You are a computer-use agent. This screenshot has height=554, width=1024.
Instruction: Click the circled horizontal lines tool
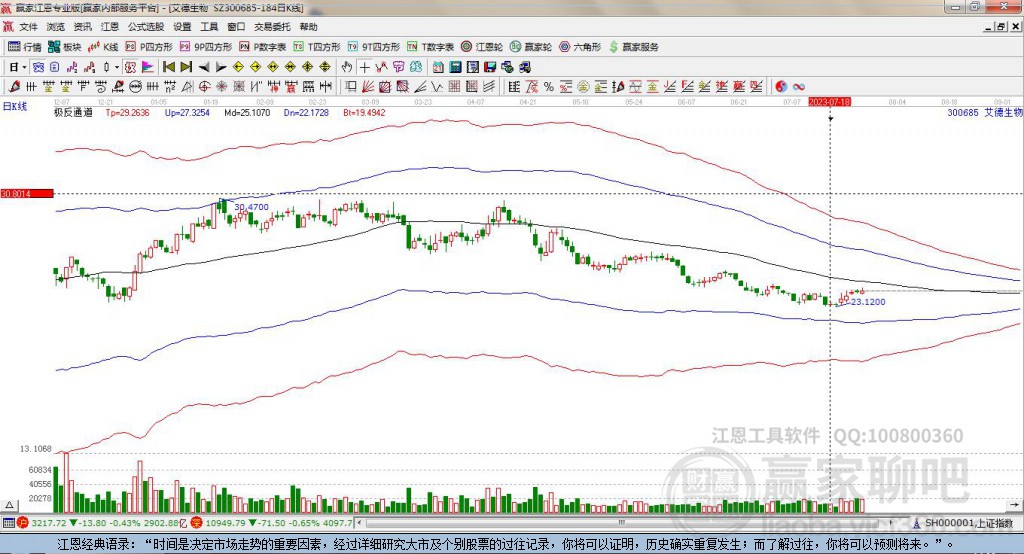[x=135, y=86]
